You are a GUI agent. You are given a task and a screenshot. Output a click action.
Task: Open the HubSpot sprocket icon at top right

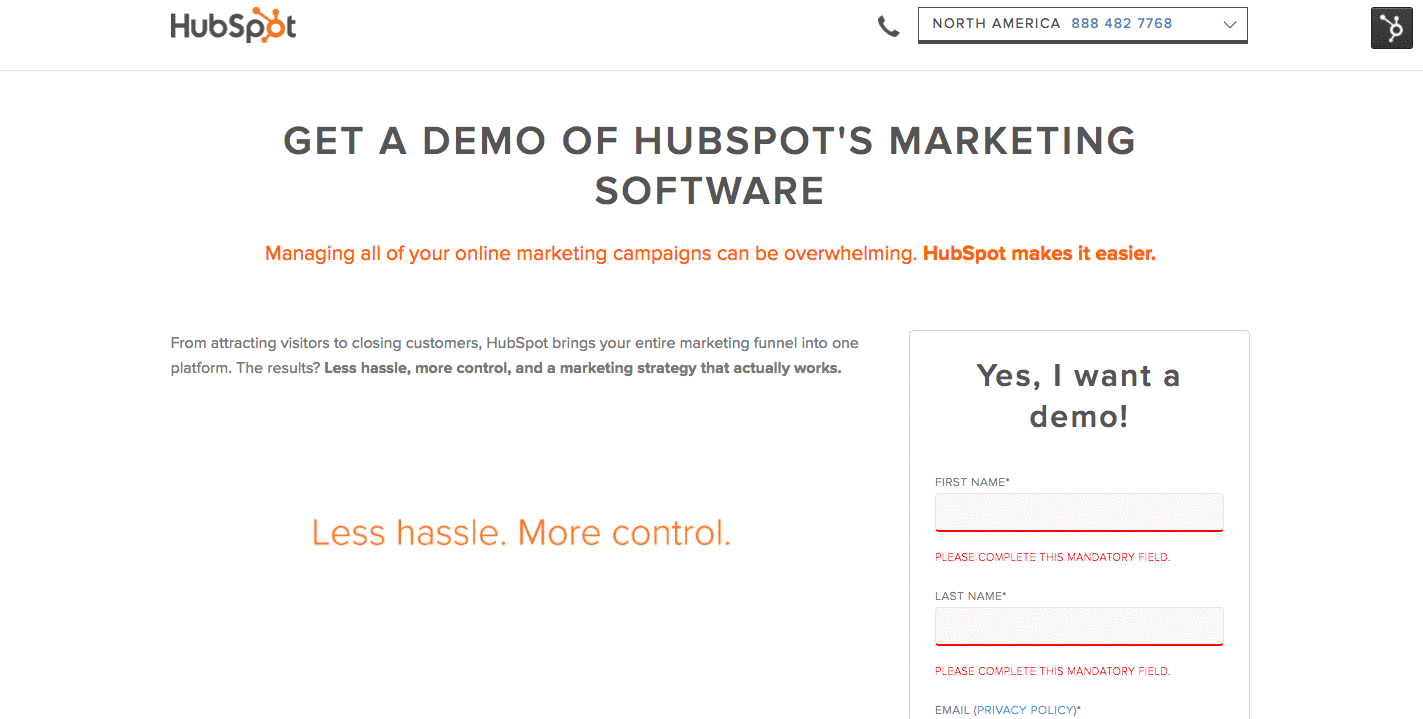pyautogui.click(x=1391, y=28)
